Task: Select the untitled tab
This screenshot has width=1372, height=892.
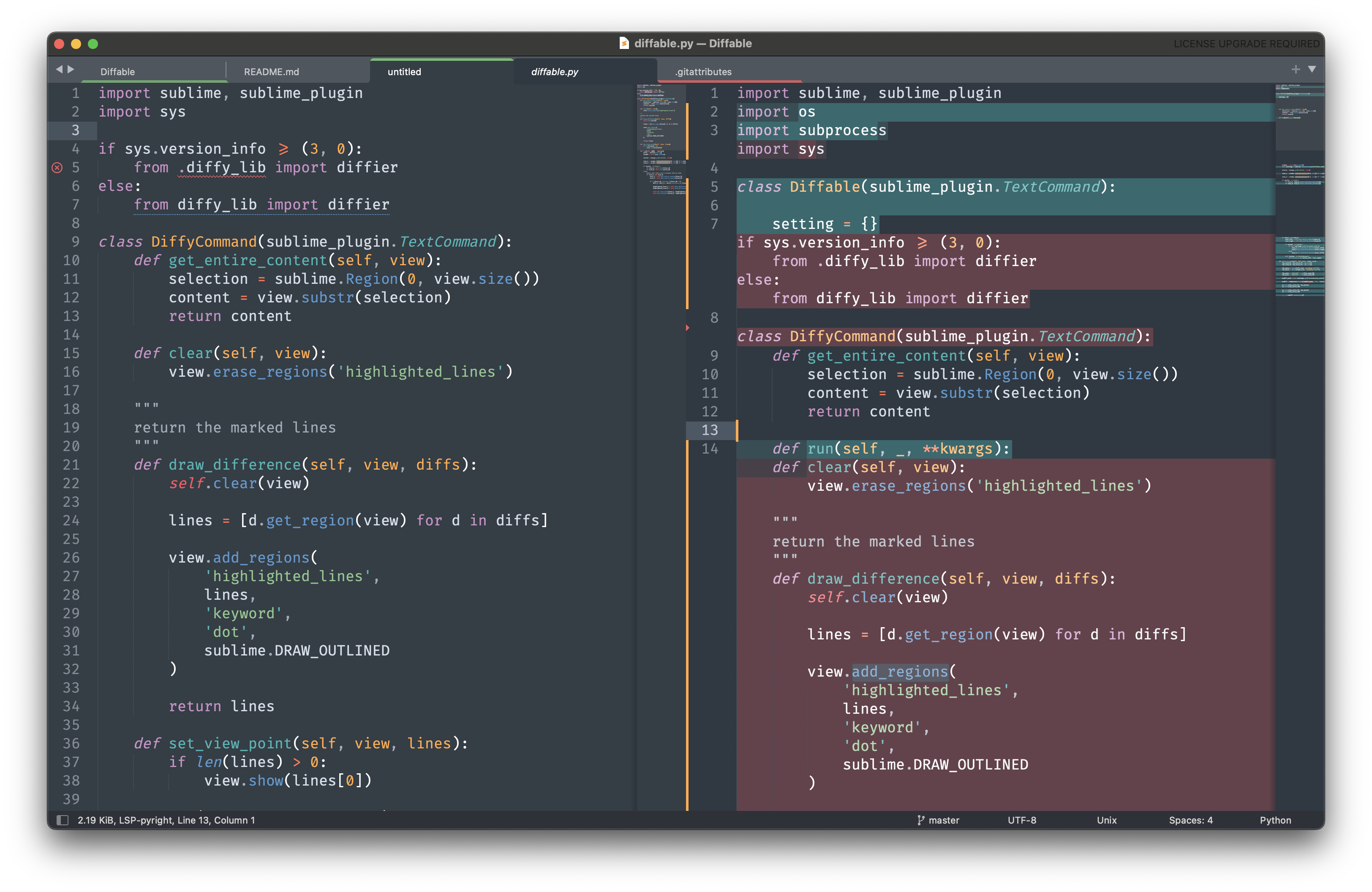Action: point(404,72)
